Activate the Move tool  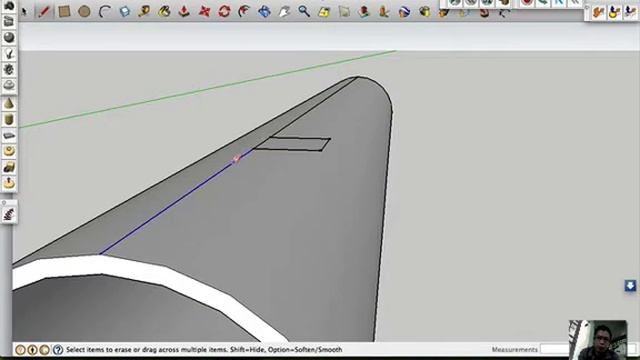[x=204, y=11]
